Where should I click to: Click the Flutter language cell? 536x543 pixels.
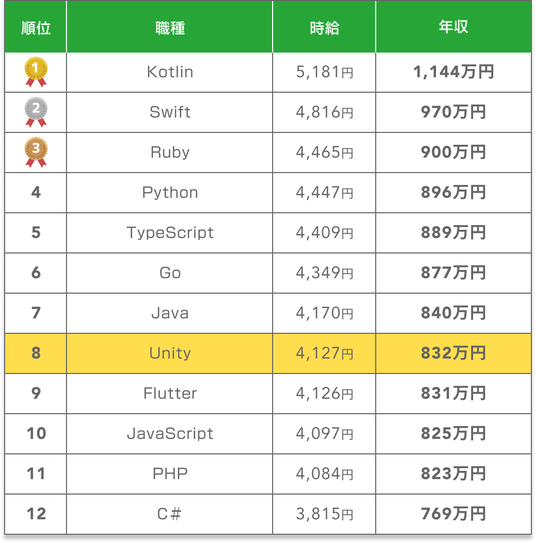169,393
